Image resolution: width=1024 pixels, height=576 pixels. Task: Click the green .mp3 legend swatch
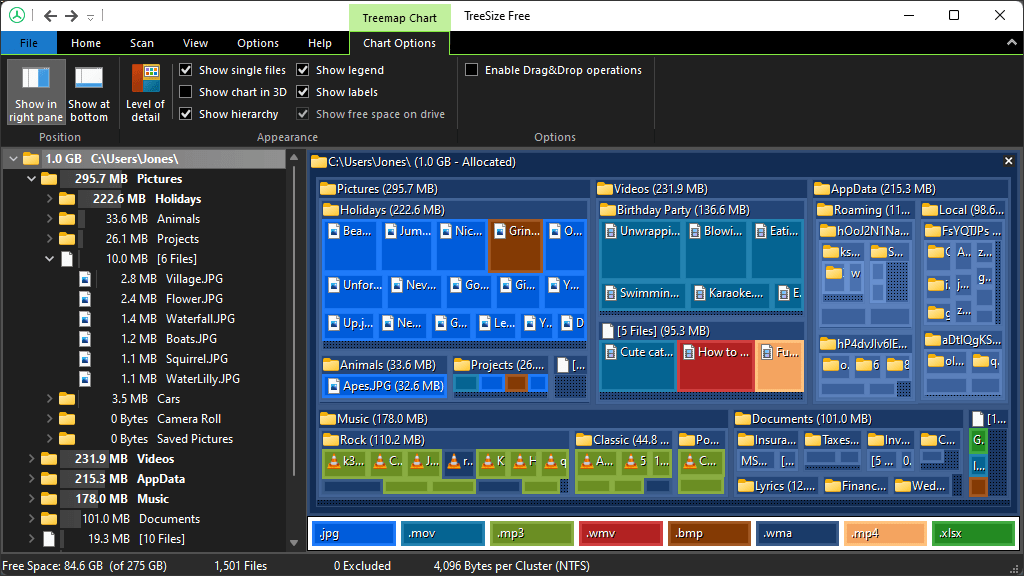pos(531,533)
